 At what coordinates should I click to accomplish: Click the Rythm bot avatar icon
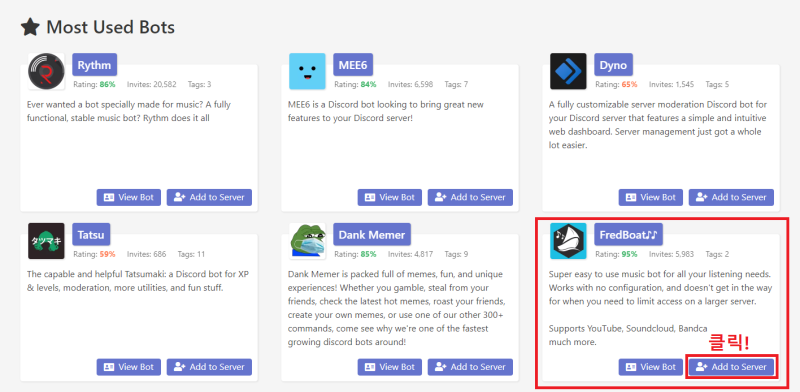46,71
